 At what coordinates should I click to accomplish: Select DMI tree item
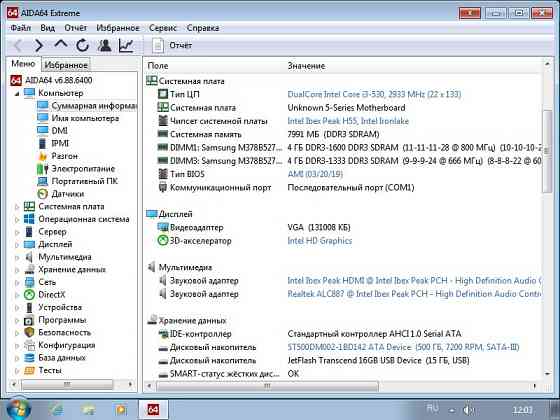(59, 131)
